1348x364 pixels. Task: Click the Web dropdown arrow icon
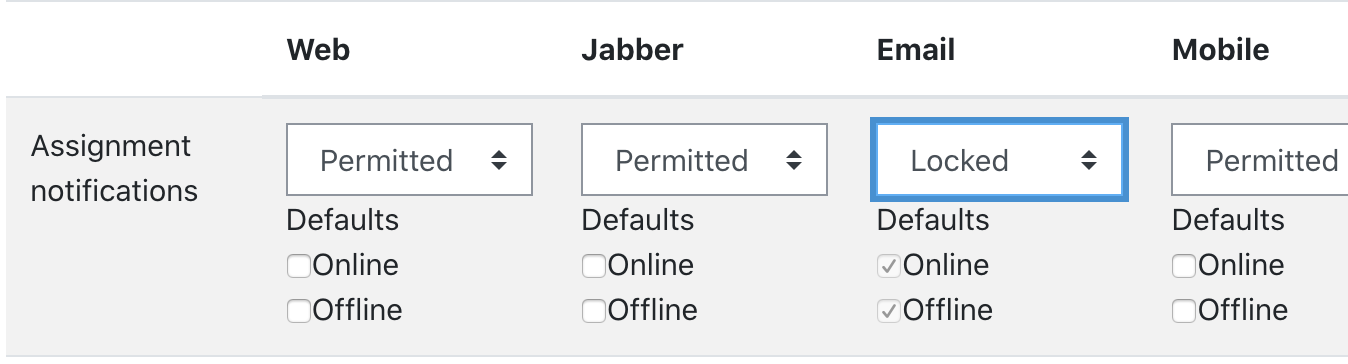tap(498, 160)
